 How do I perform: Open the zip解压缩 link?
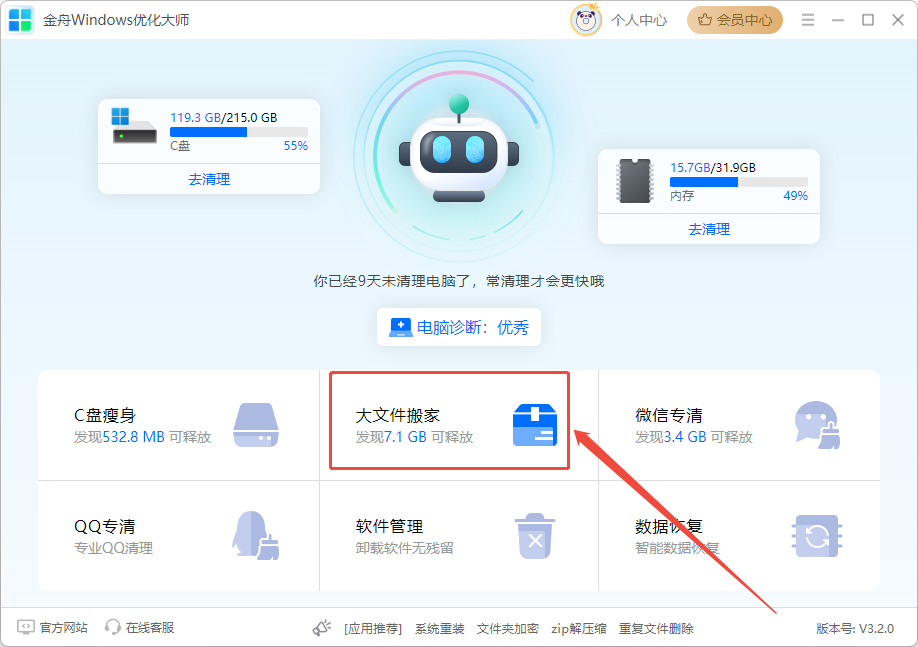(x=578, y=628)
